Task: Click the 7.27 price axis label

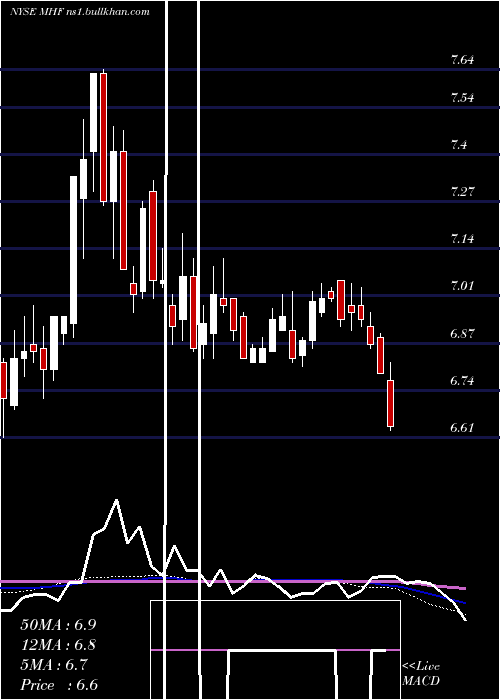Action: [462, 192]
